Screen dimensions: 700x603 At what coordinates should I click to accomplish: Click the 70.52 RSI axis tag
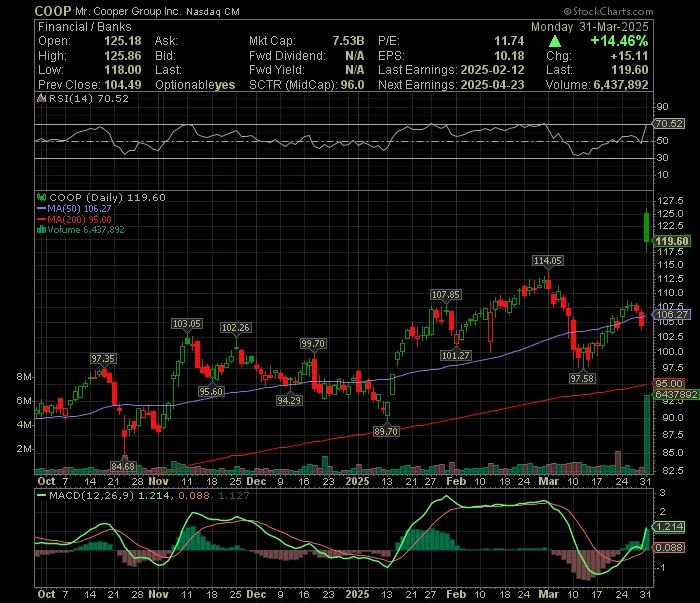(x=668, y=124)
